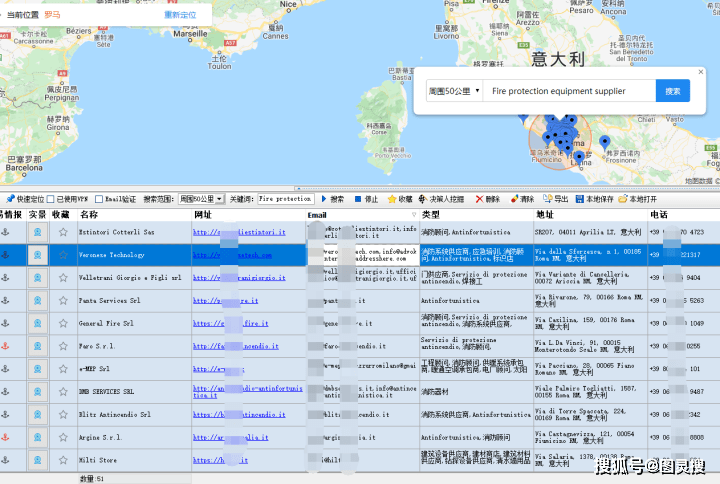Start search with toolbar 搜索 play icon
Image resolution: width=720 pixels, height=484 pixels.
coord(326,199)
